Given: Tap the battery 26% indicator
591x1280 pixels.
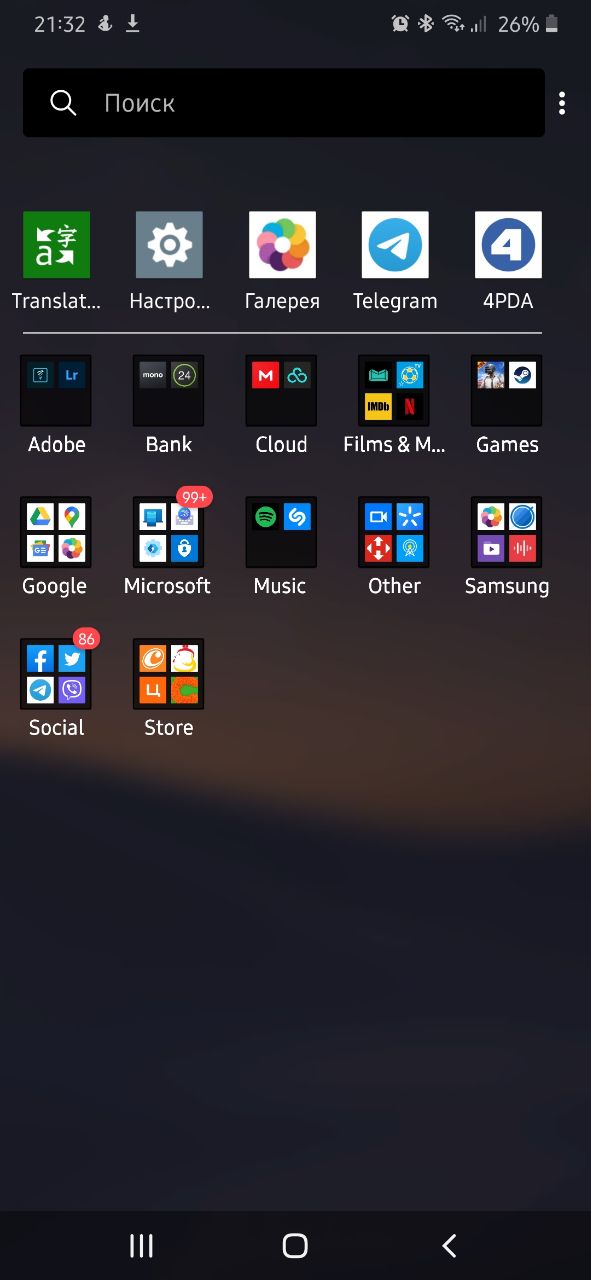Looking at the screenshot, I should pos(527,24).
